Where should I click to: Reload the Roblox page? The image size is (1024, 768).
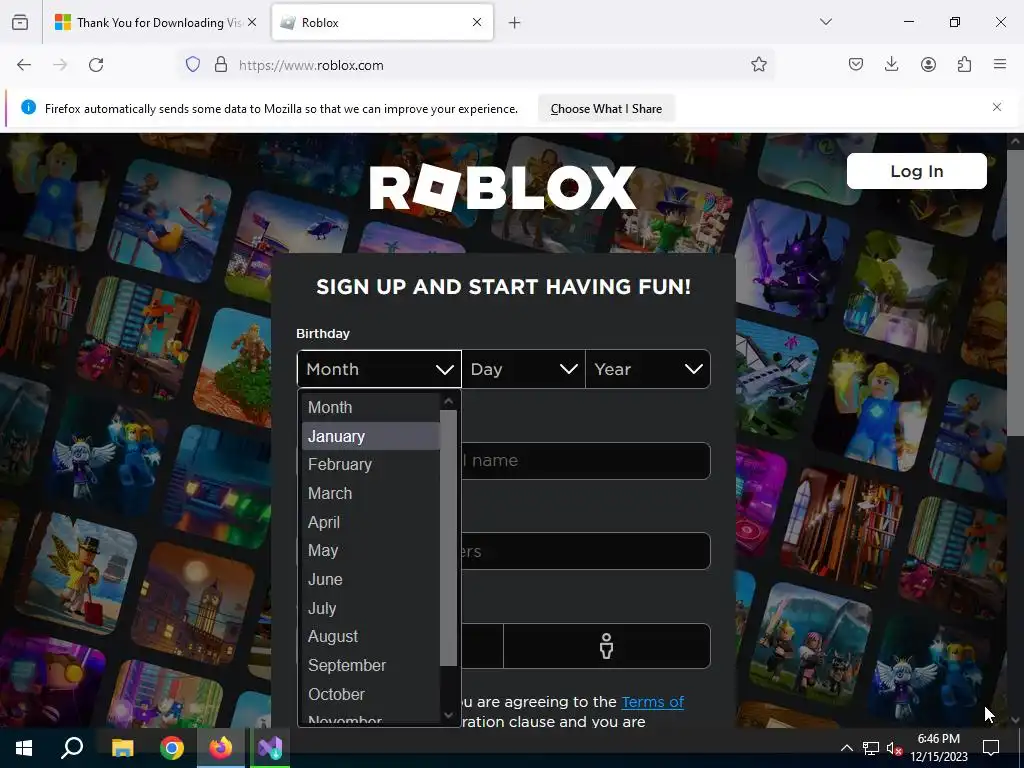coord(96,65)
